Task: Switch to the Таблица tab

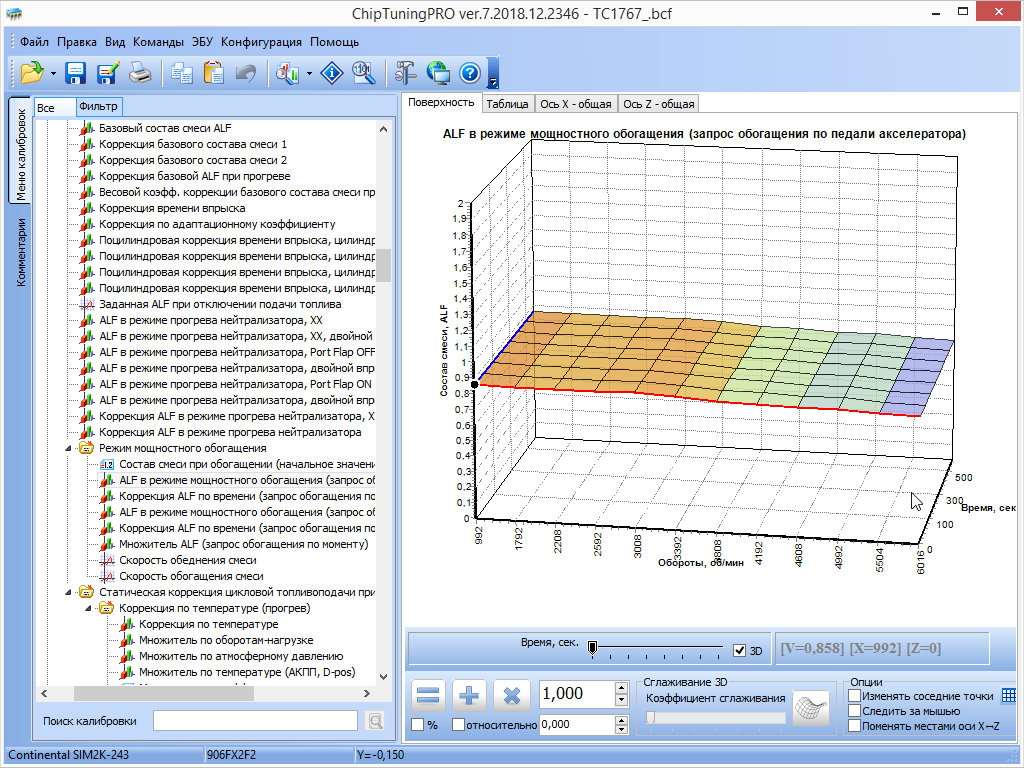Action: click(507, 104)
